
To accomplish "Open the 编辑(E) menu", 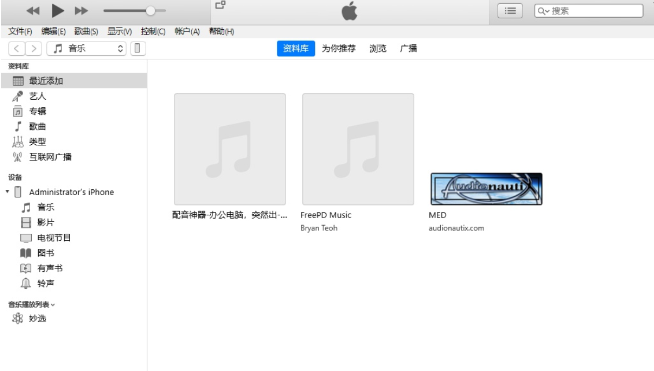I will click(53, 31).
